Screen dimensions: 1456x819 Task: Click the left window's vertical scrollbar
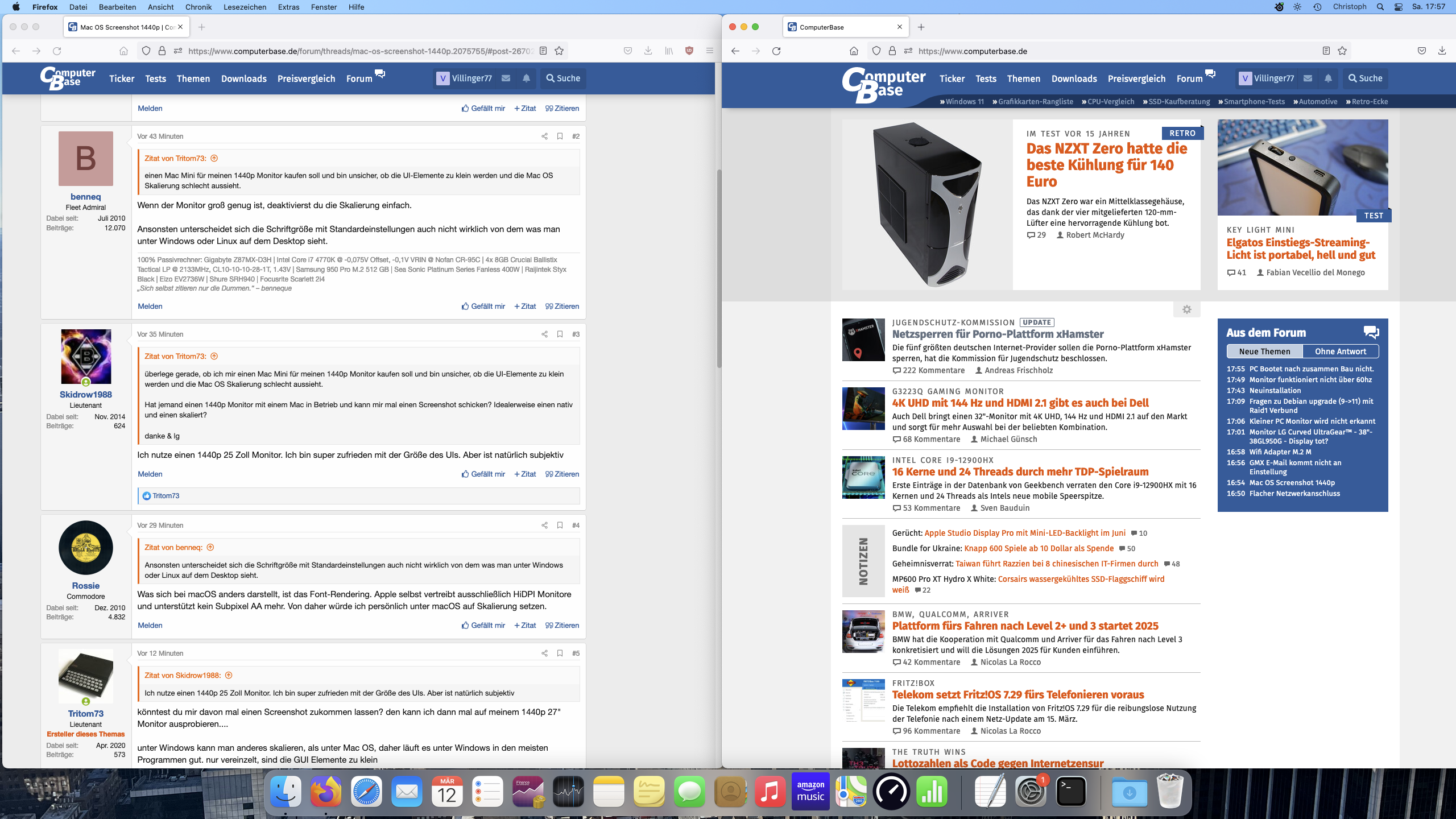point(718,267)
